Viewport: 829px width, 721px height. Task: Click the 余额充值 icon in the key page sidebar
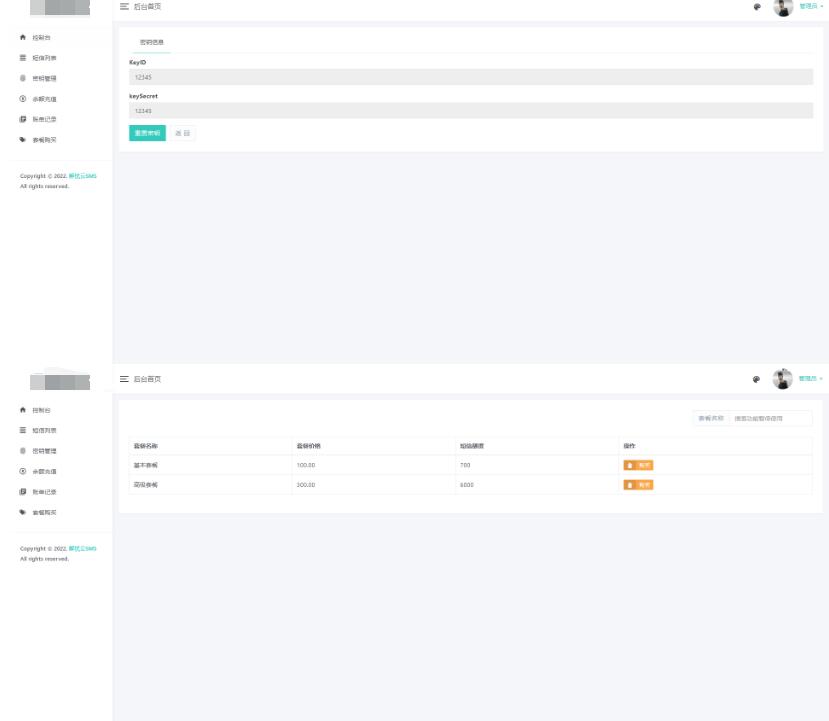pyautogui.click(x=23, y=98)
